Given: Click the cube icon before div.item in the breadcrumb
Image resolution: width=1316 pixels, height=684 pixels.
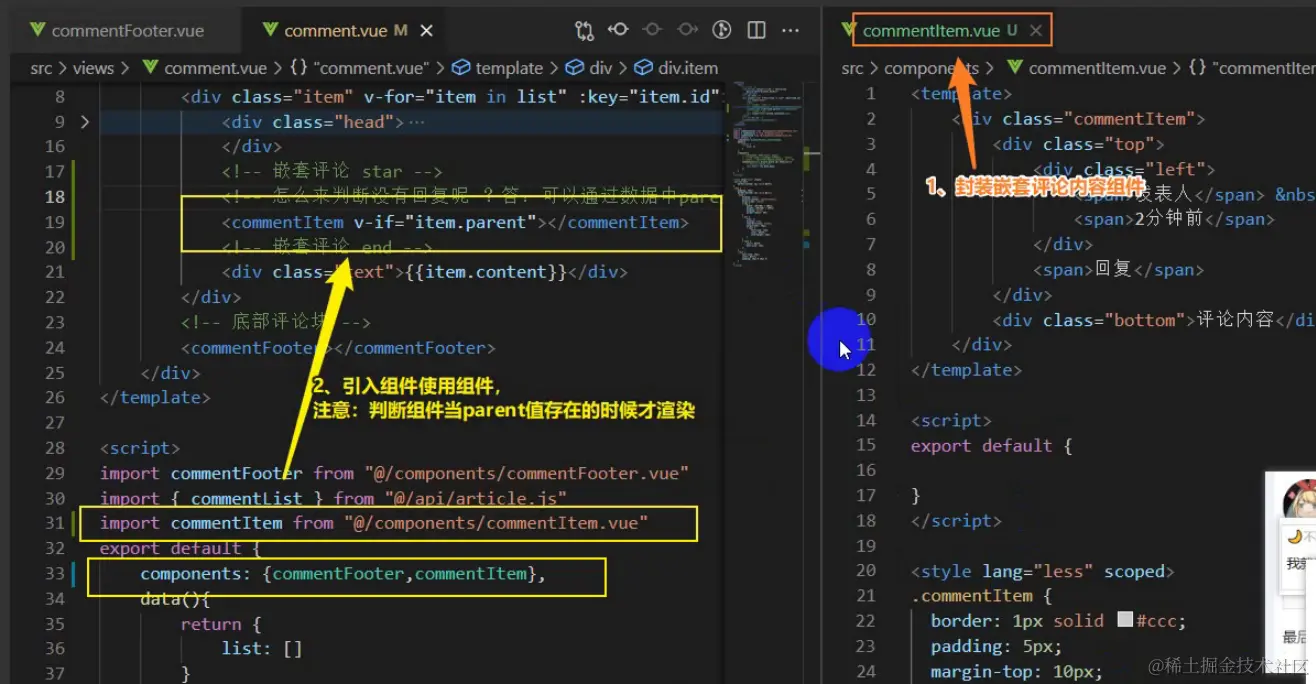Looking at the screenshot, I should 643,68.
